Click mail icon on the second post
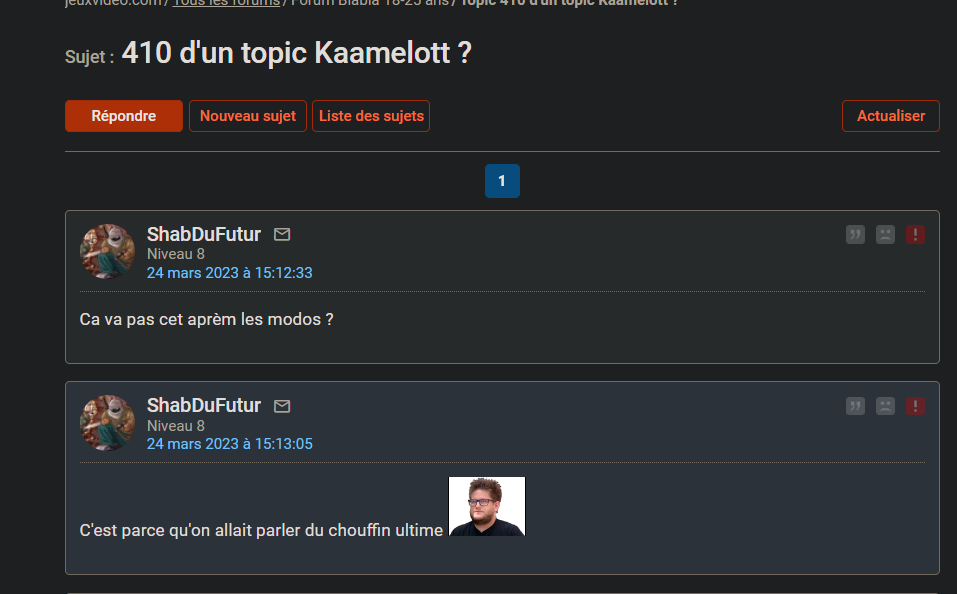This screenshot has height=594, width=957. click(x=282, y=406)
